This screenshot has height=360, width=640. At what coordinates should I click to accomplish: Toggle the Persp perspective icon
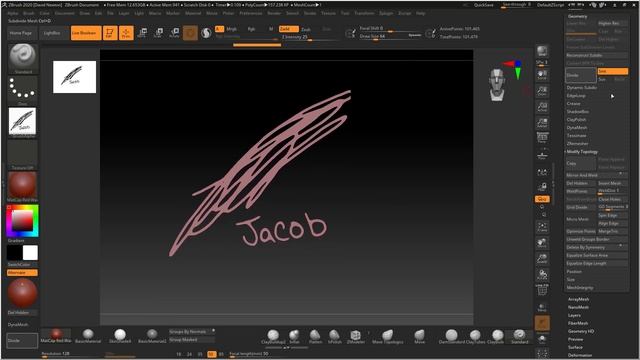(542, 138)
